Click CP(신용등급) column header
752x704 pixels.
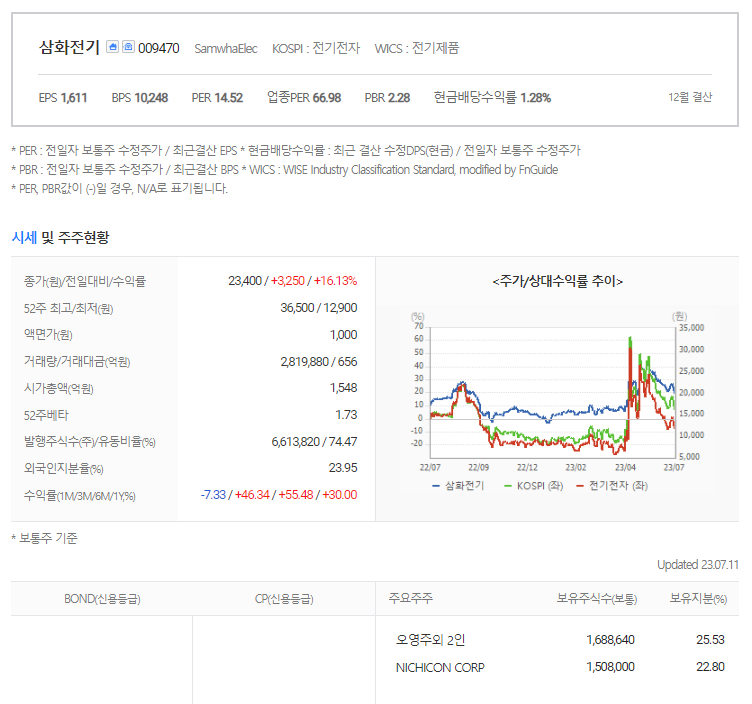(x=284, y=598)
